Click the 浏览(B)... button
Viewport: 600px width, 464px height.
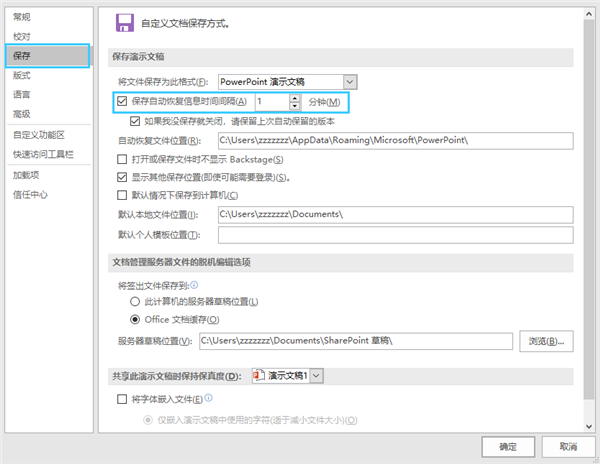(546, 341)
